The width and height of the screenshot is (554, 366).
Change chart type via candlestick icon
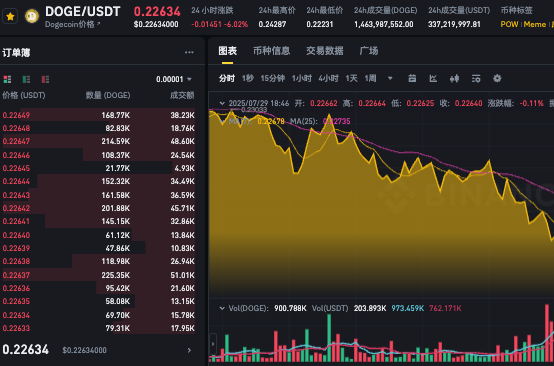pos(454,78)
